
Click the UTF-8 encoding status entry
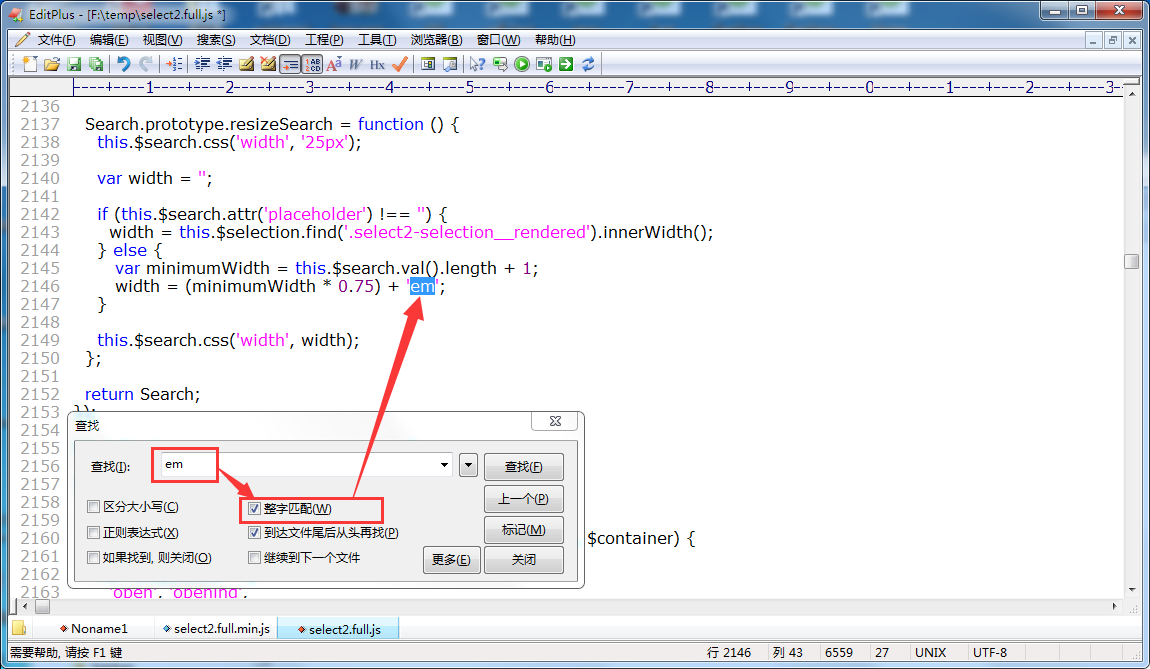click(989, 652)
